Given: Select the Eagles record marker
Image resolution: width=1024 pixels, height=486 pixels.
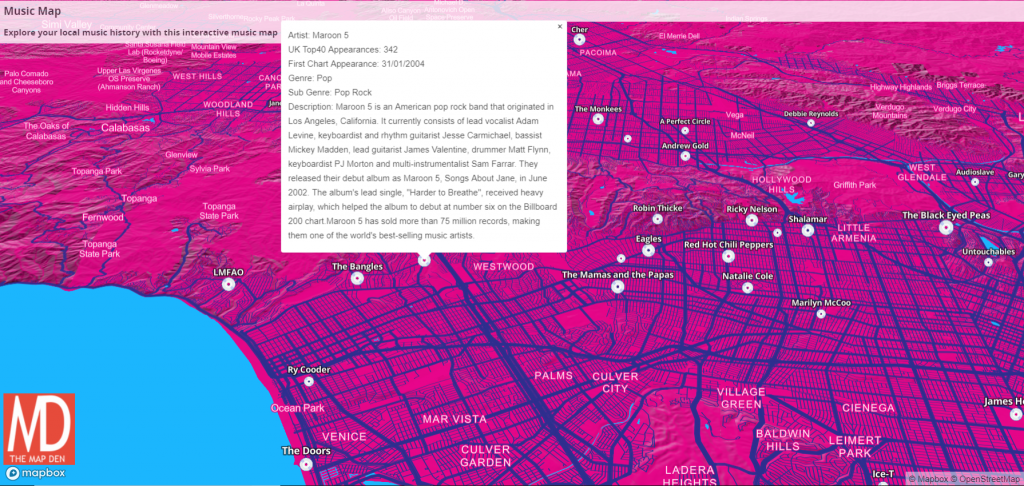Looking at the screenshot, I should [648, 251].
